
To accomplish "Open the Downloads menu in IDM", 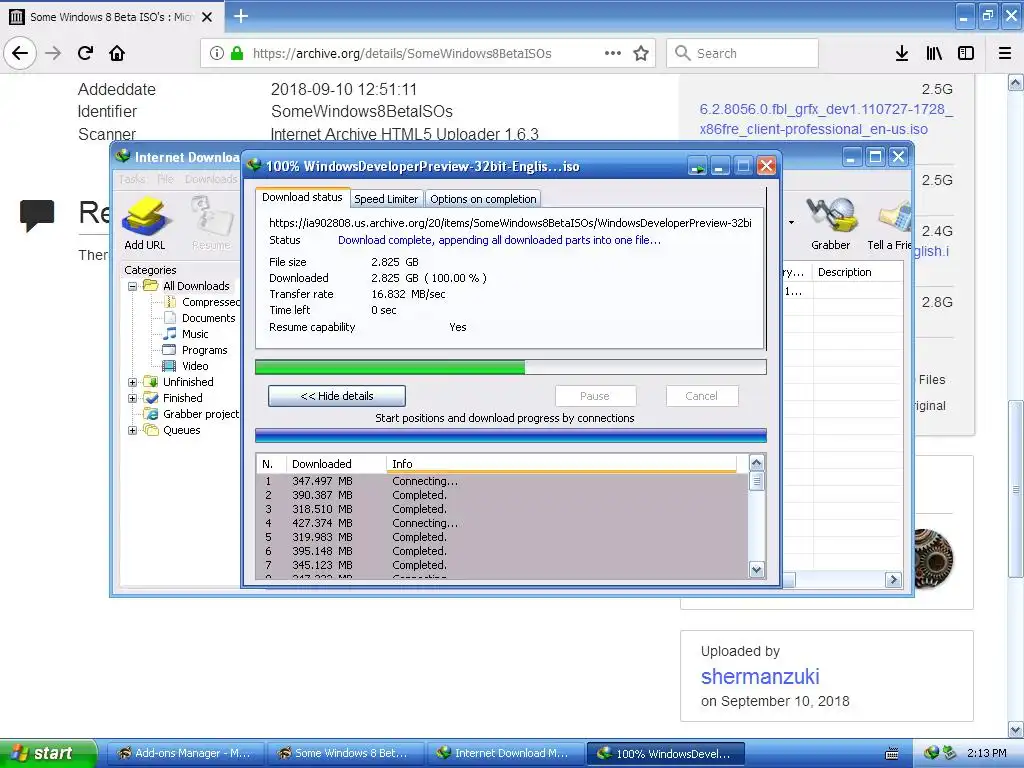I will (211, 179).
